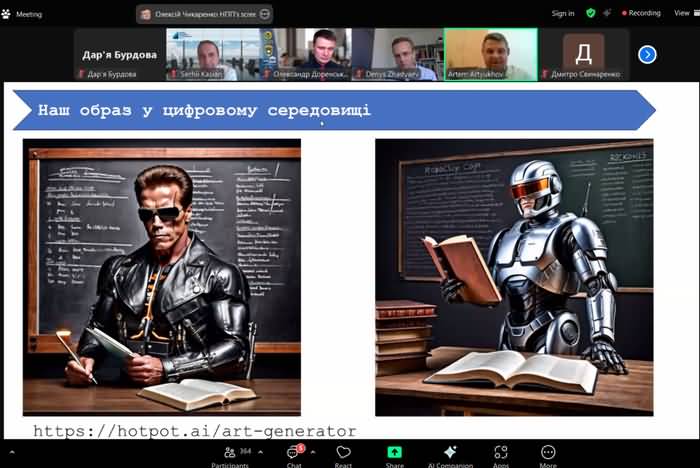The height and width of the screenshot is (468, 700).
Task: Open the Chat panel
Action: click(294, 454)
